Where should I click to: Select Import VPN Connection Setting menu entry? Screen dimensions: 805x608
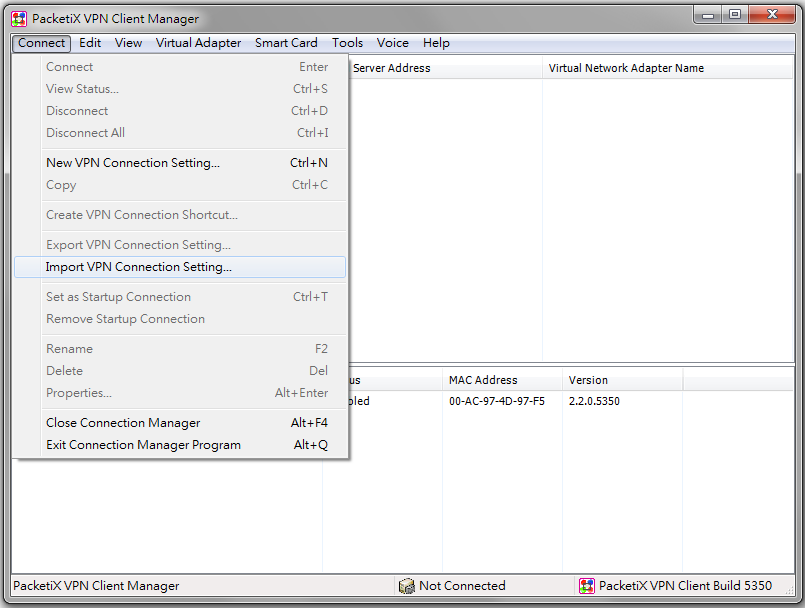(180, 267)
